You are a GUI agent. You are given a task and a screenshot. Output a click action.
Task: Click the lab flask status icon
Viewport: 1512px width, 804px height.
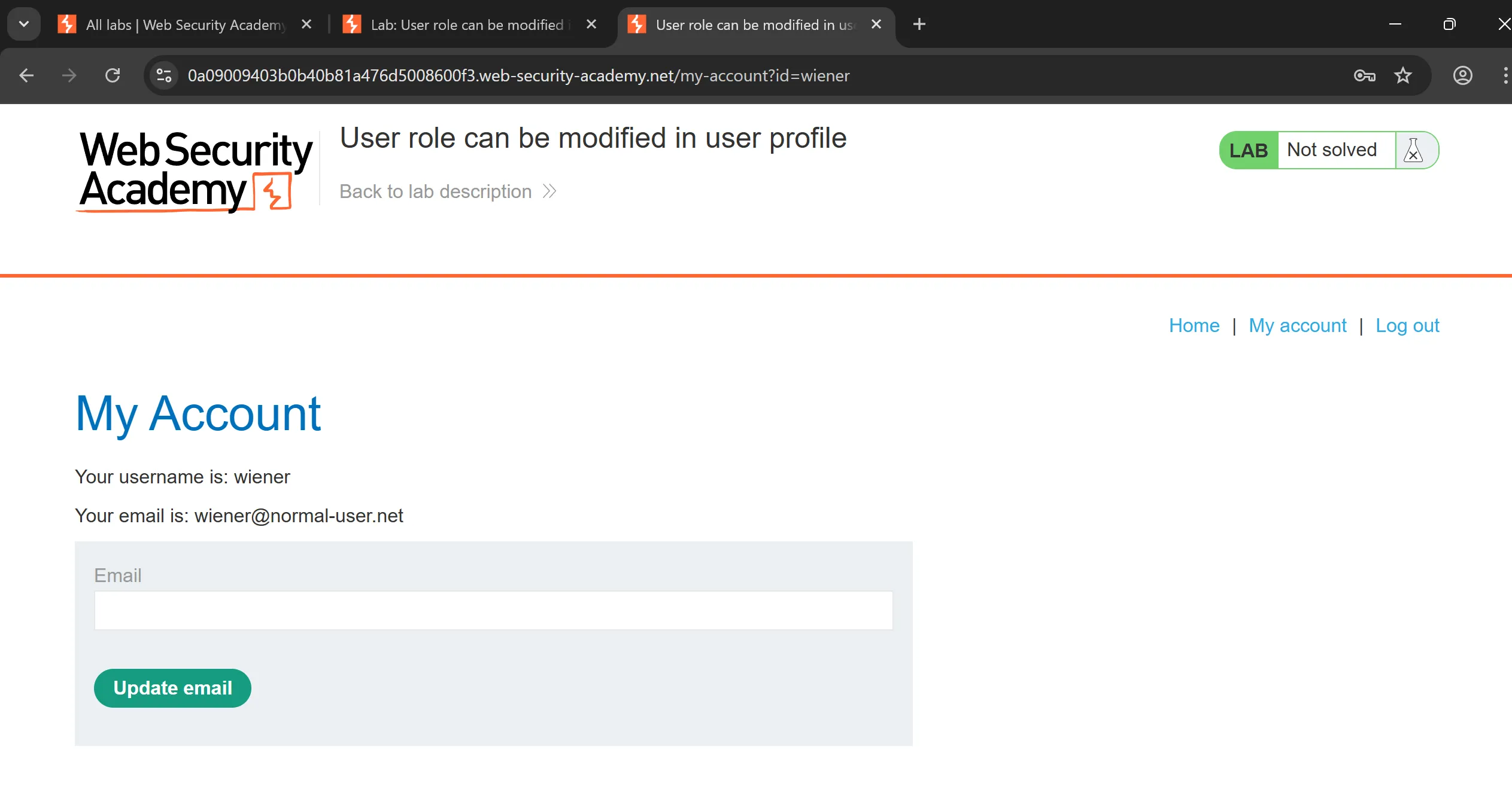tap(1413, 150)
